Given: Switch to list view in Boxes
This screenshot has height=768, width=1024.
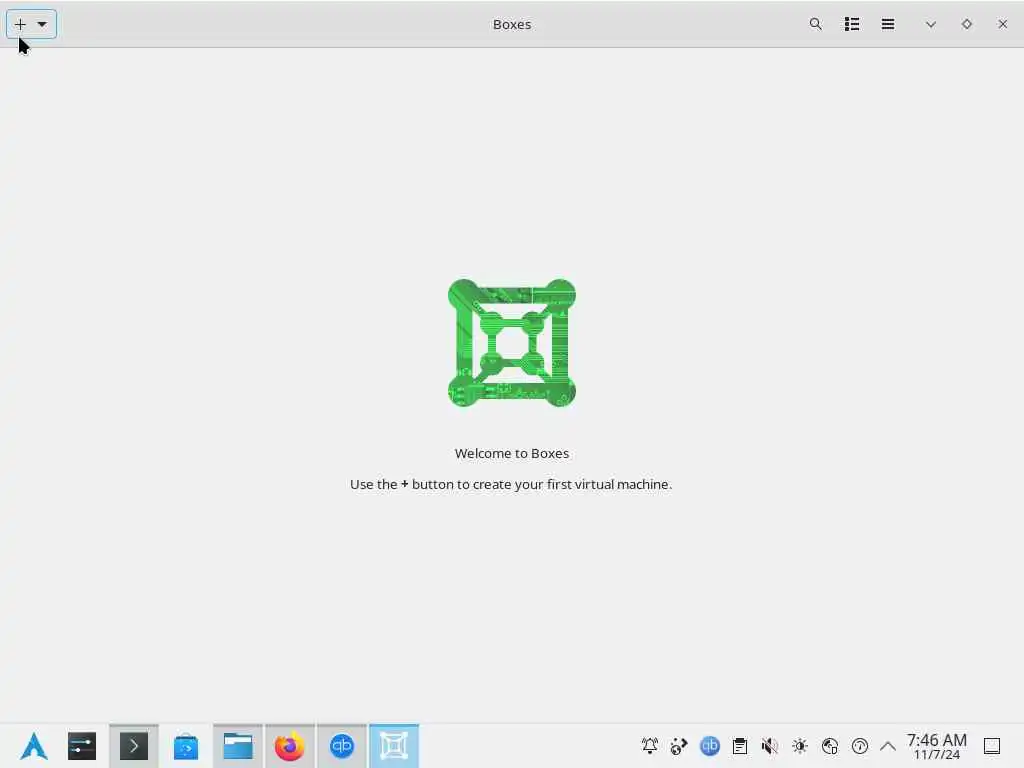Looking at the screenshot, I should (x=852, y=24).
